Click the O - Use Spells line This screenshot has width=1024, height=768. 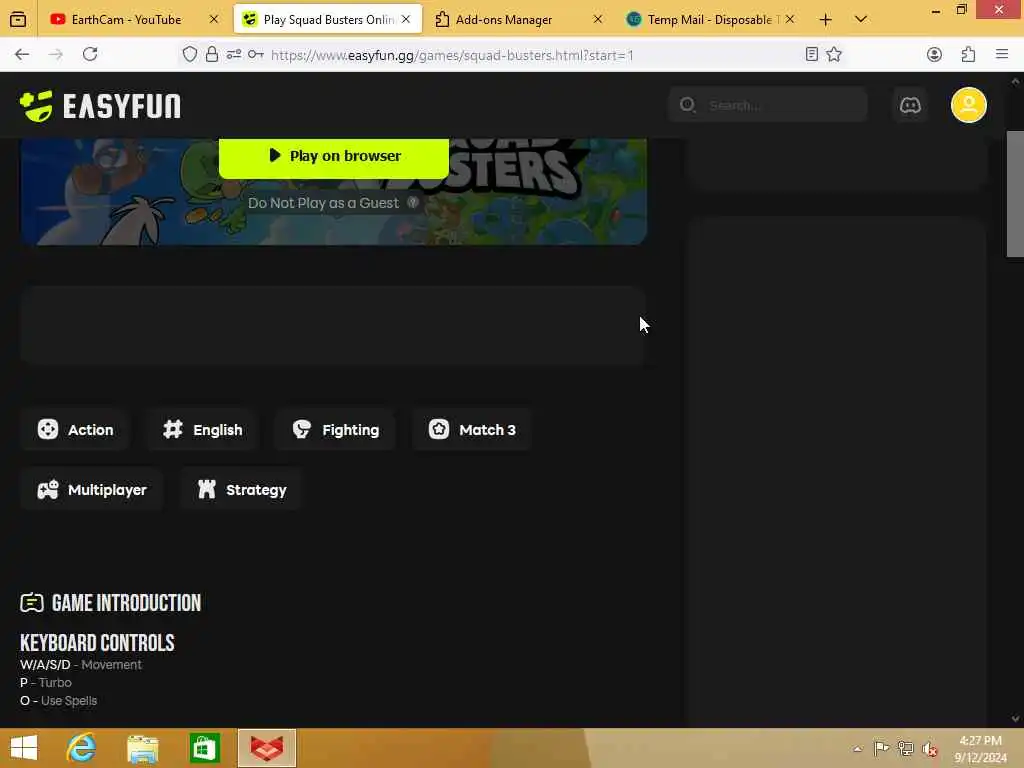coord(59,701)
